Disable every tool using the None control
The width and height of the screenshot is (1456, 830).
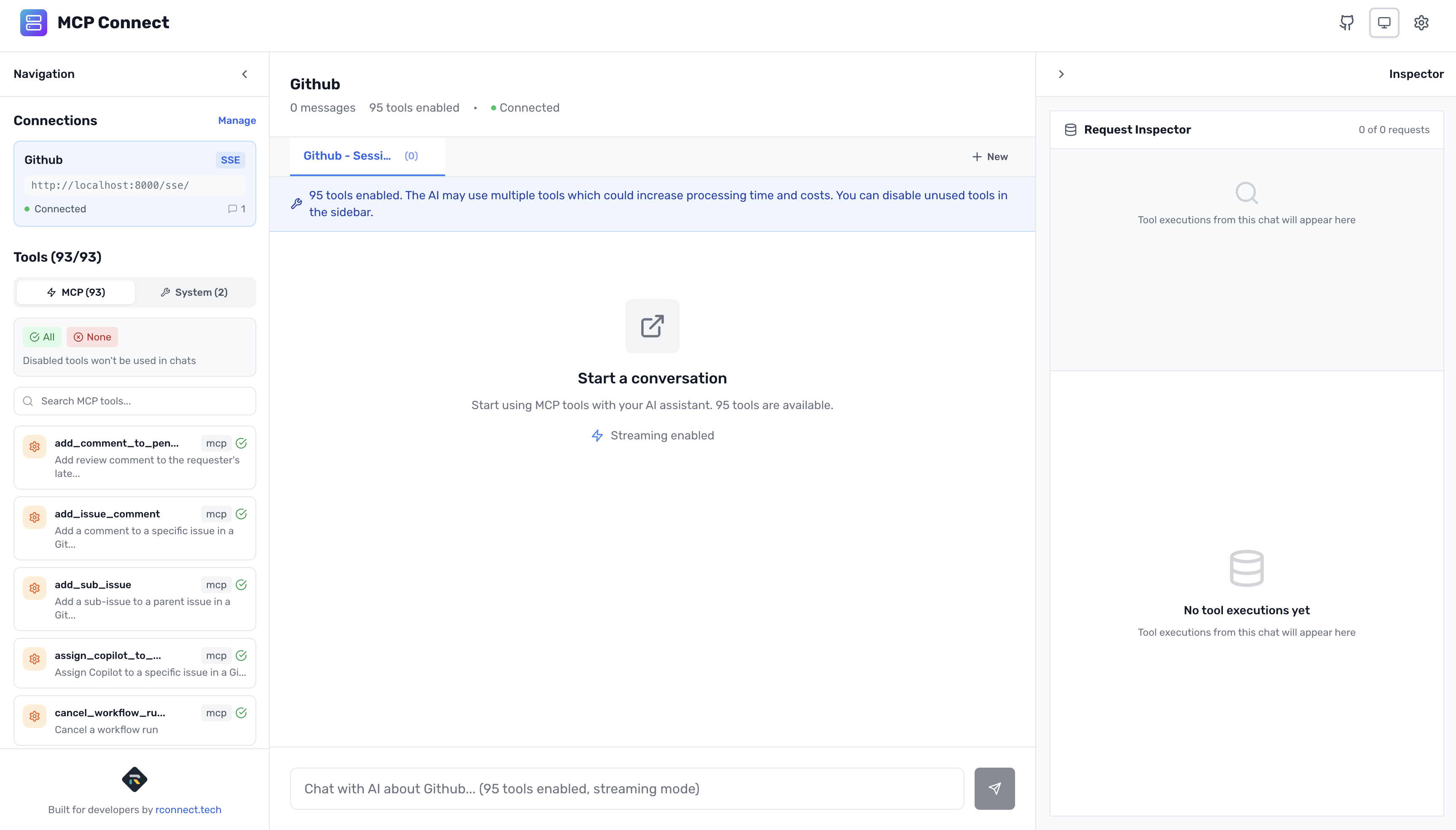click(92, 337)
